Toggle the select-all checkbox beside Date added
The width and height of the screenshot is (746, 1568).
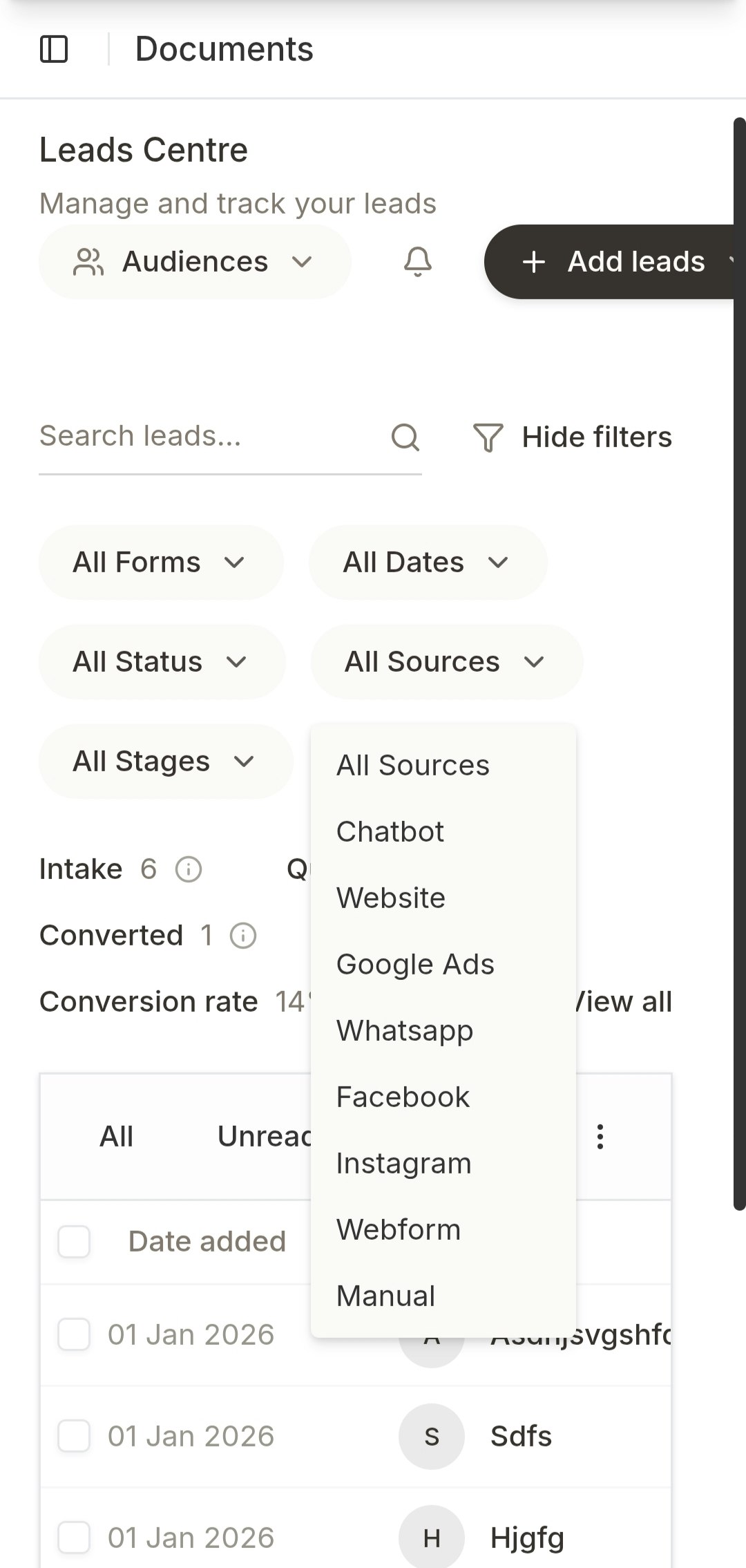coord(74,1242)
